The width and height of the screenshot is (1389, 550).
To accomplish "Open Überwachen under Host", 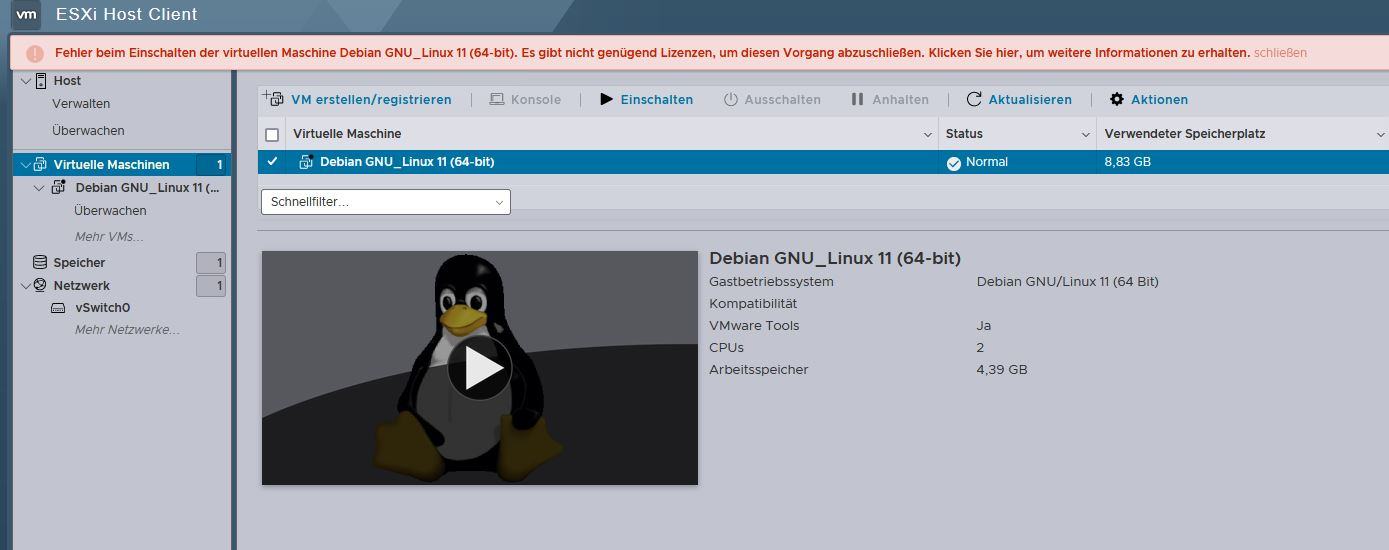I will pyautogui.click(x=88, y=131).
